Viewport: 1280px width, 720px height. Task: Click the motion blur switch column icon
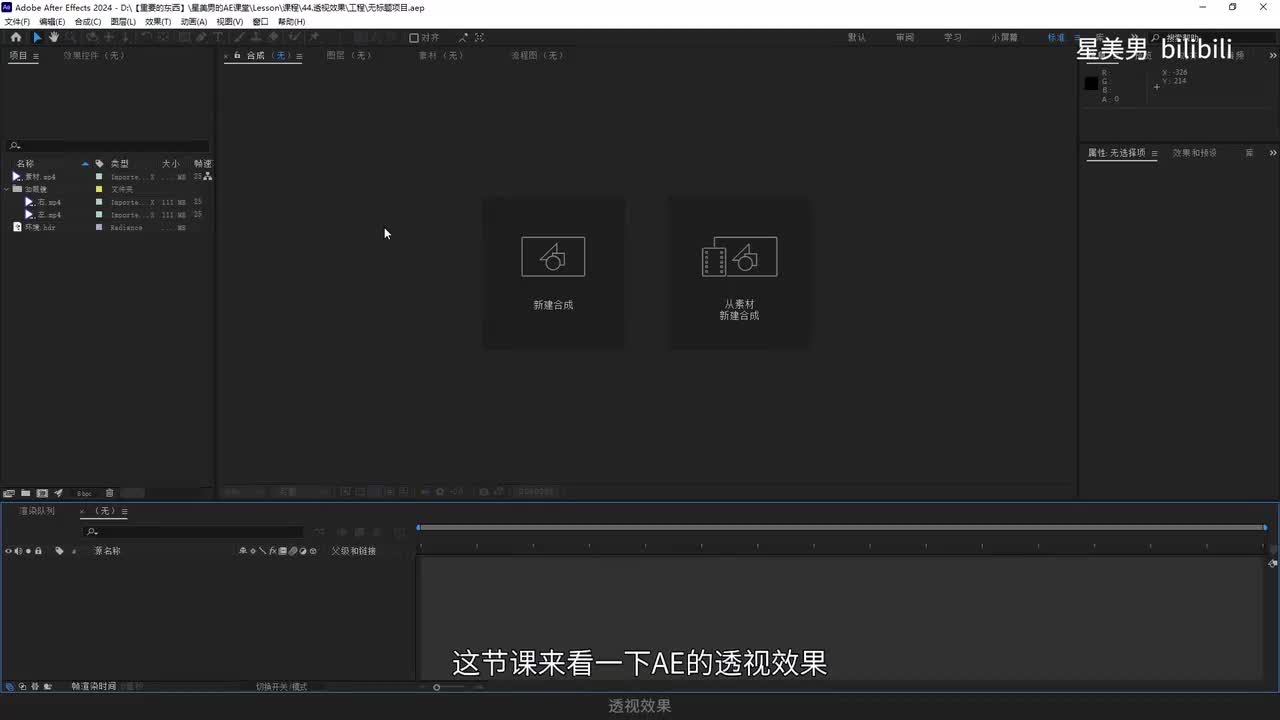click(x=293, y=551)
